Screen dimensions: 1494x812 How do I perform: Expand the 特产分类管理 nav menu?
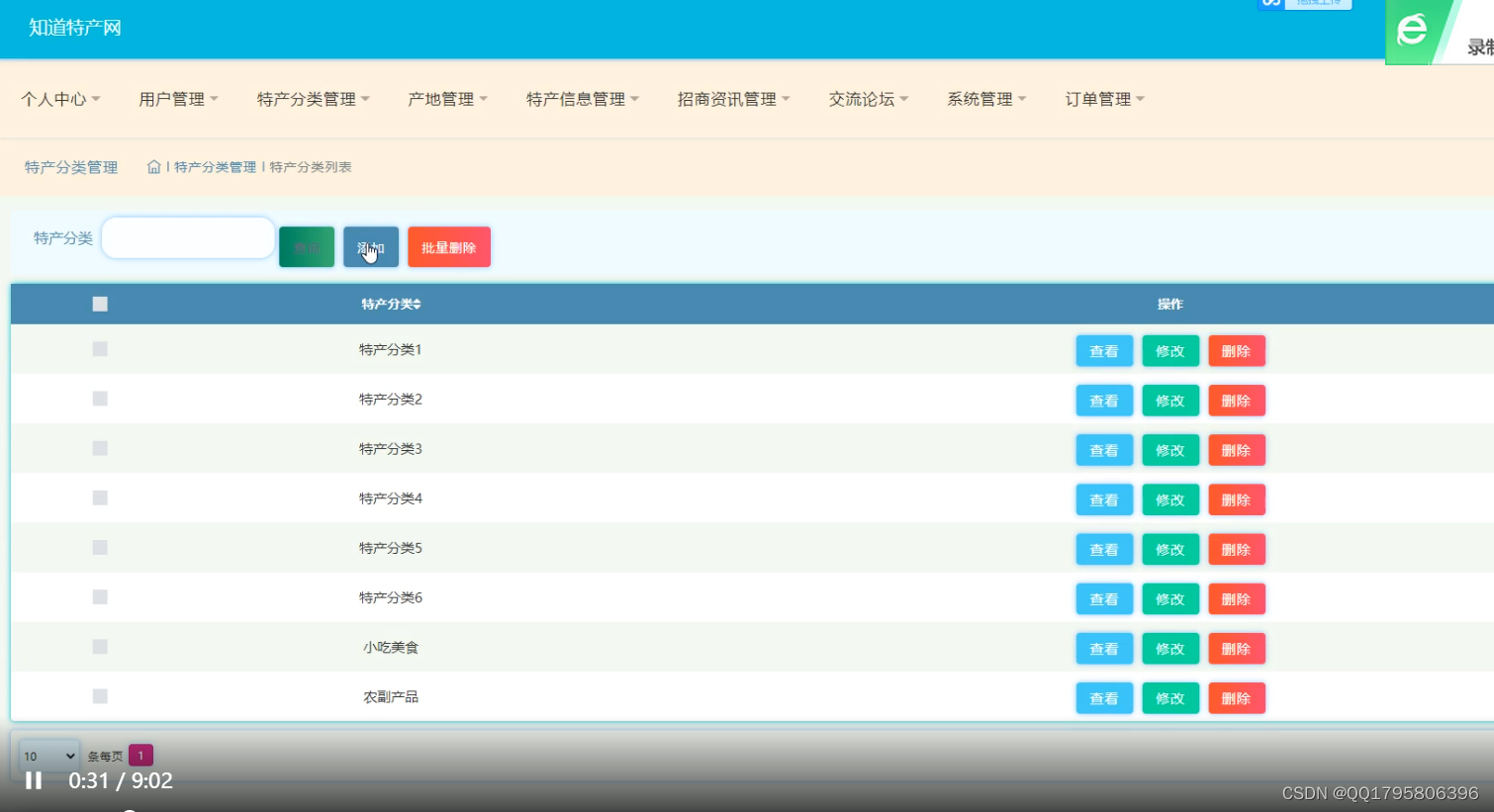tap(313, 99)
